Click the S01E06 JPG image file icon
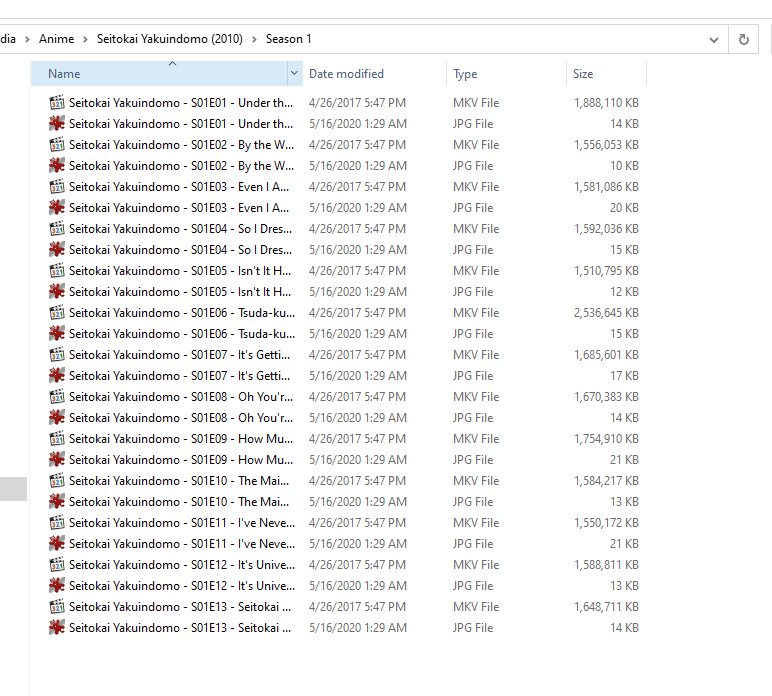The height and width of the screenshot is (696, 772). coord(57,334)
